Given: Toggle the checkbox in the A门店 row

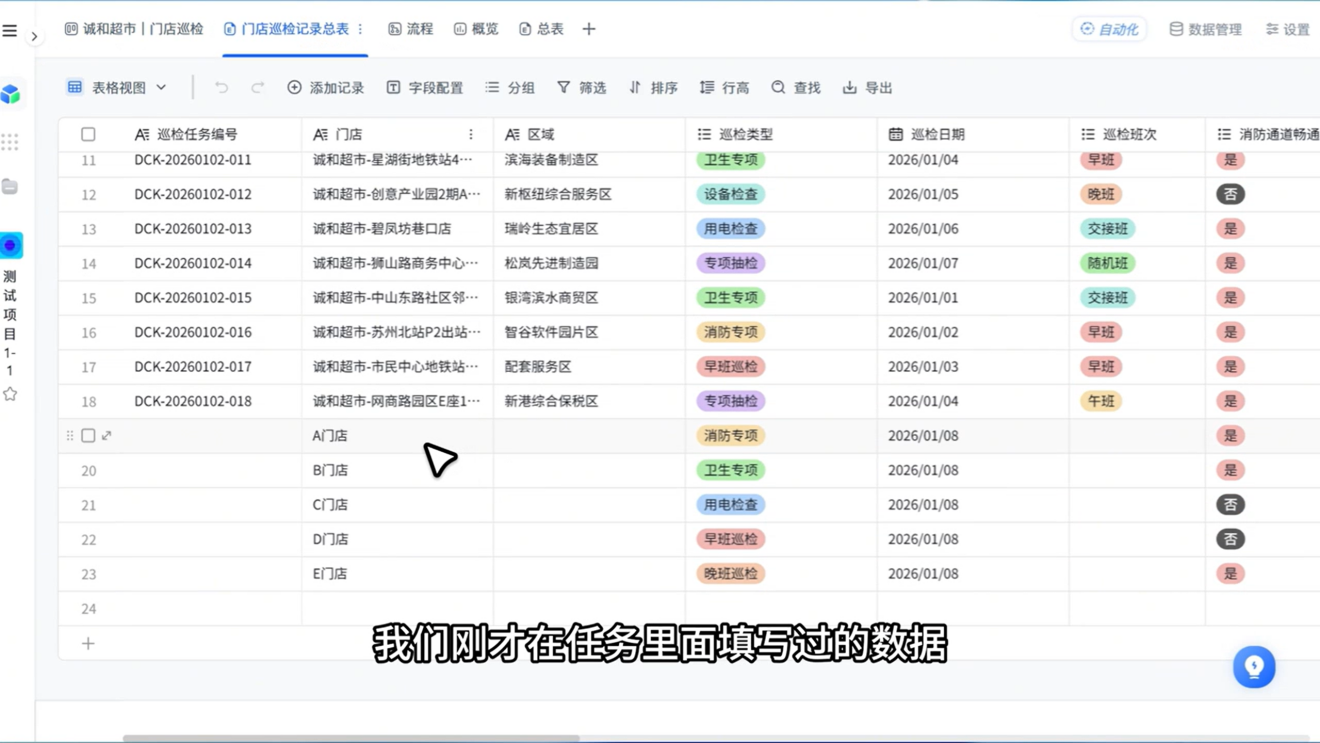Looking at the screenshot, I should pyautogui.click(x=88, y=436).
